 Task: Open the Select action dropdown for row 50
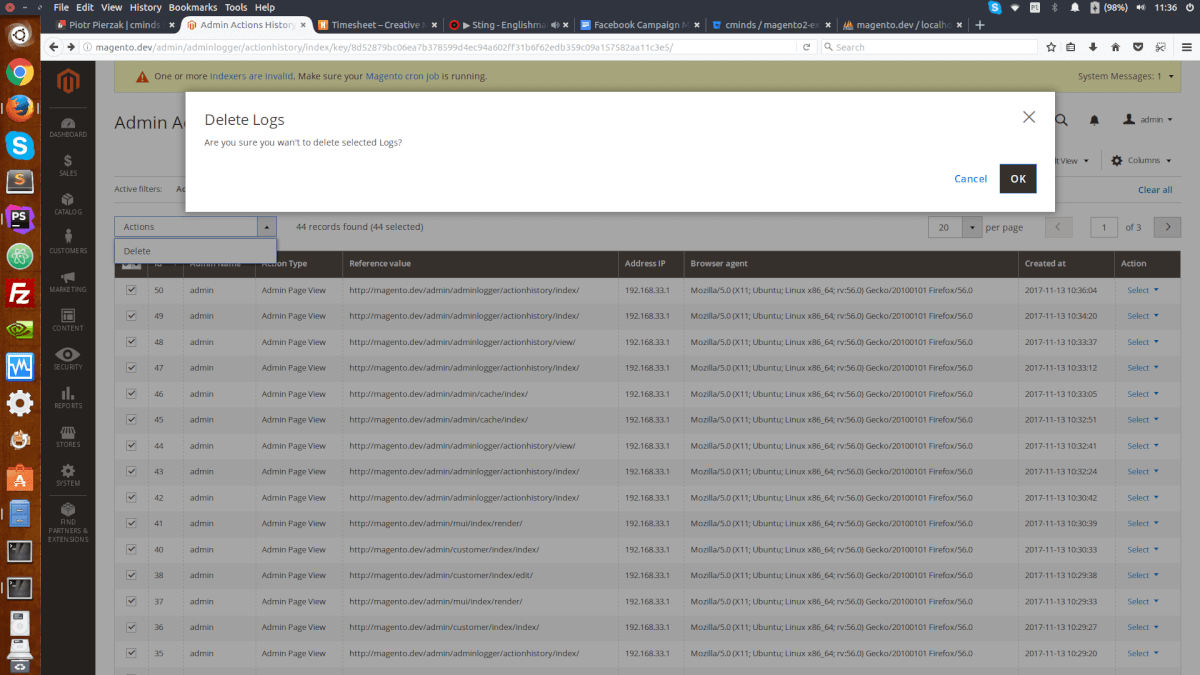tap(1143, 290)
